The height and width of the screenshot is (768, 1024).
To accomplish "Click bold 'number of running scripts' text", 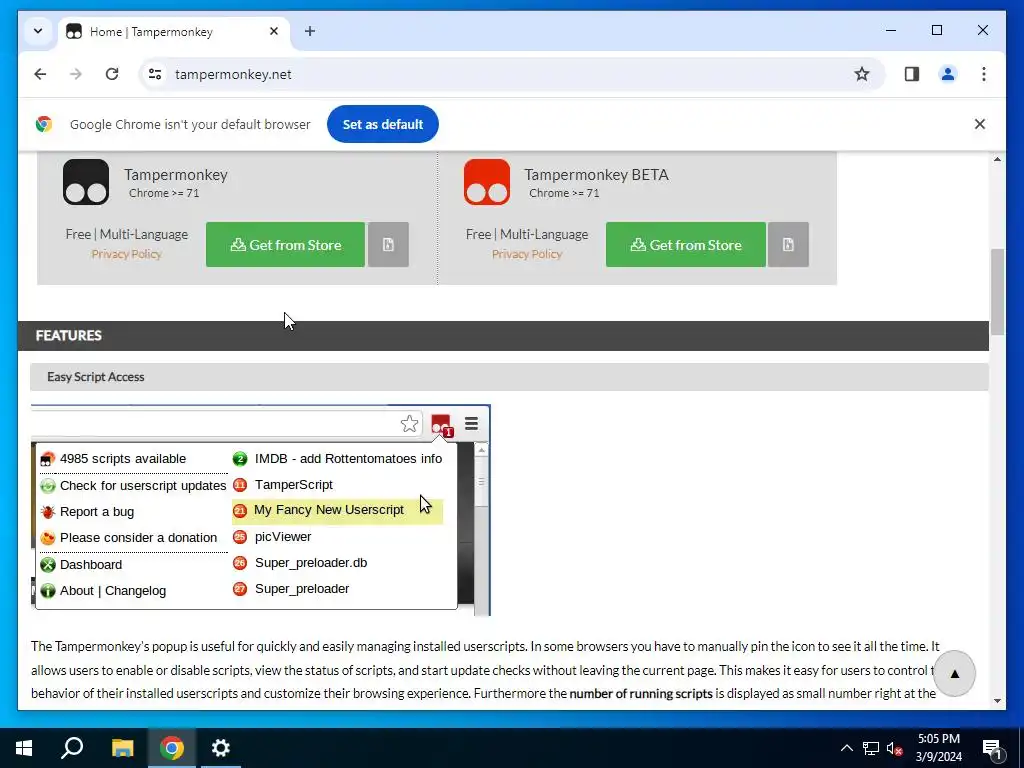I will pos(641,694).
